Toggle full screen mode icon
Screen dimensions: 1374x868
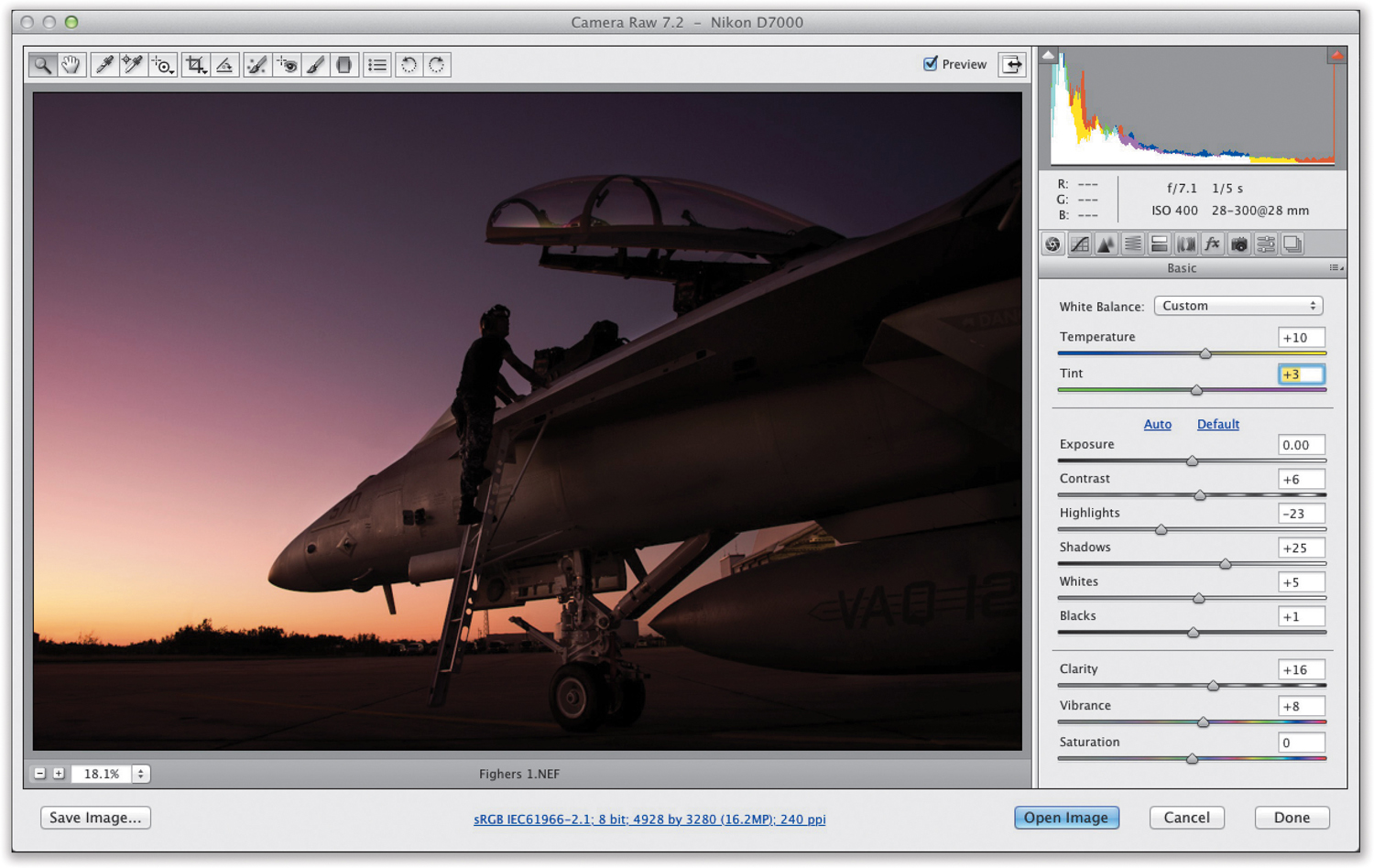pyautogui.click(x=1011, y=64)
